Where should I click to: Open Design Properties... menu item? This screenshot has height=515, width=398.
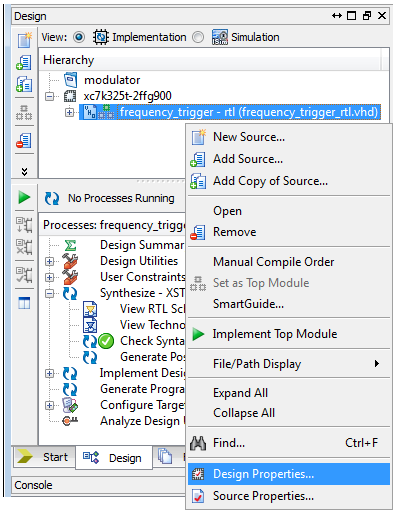pos(289,474)
